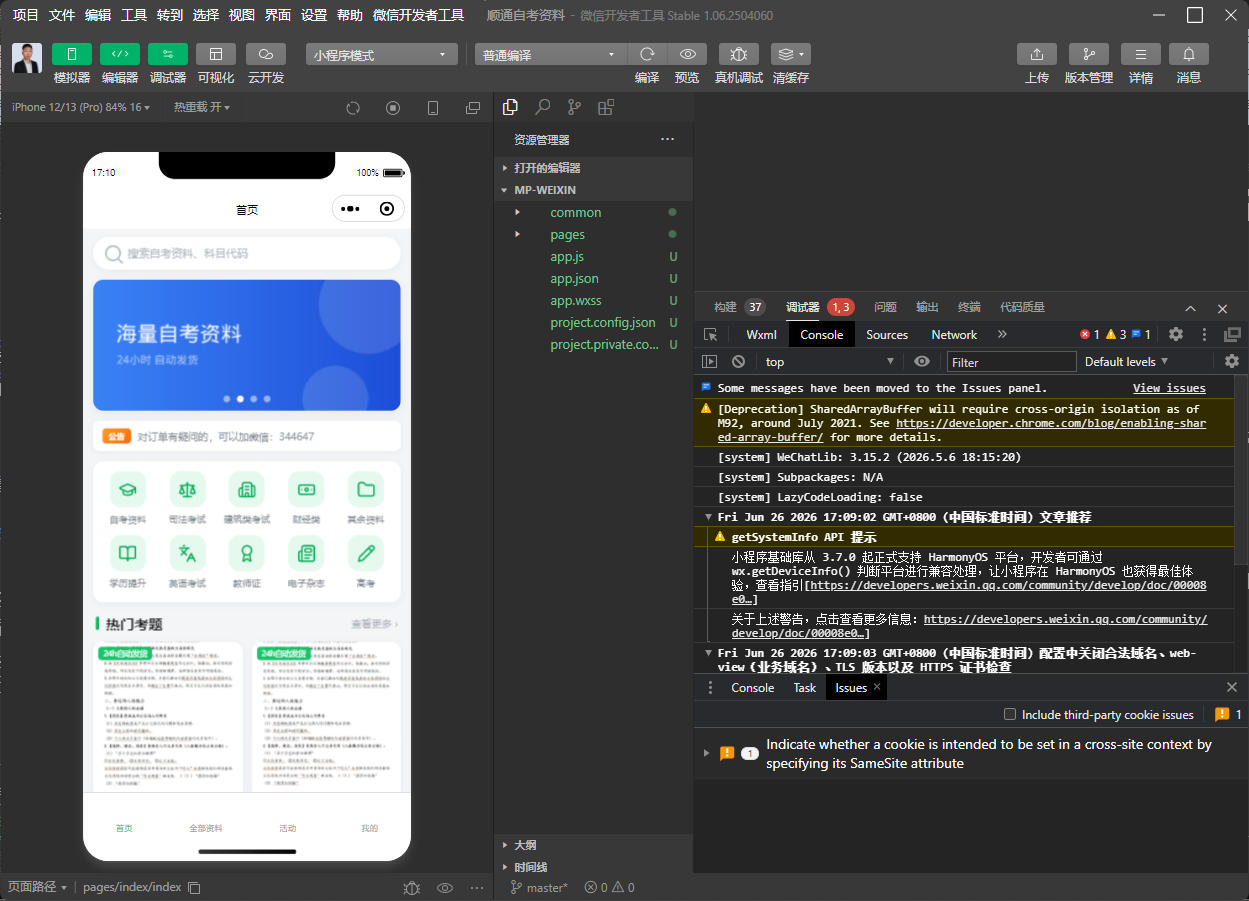This screenshot has height=901, width=1249.
Task: Toggle the editor panel (编辑器) button
Action: [x=120, y=54]
